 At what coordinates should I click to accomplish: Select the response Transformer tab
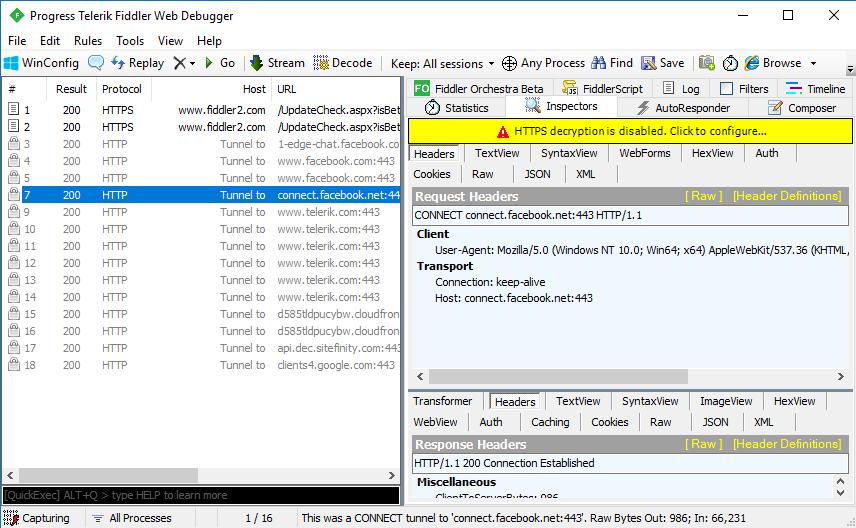tap(442, 401)
